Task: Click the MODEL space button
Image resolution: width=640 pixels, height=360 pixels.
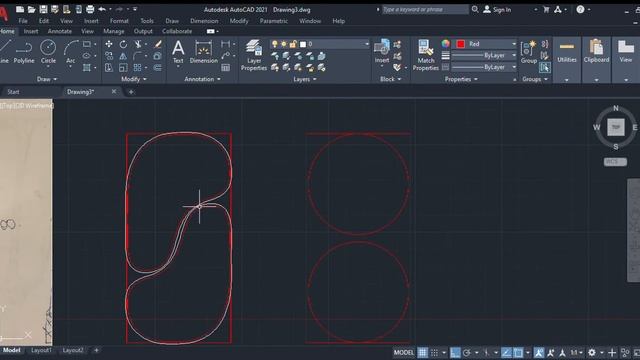Action: 404,352
